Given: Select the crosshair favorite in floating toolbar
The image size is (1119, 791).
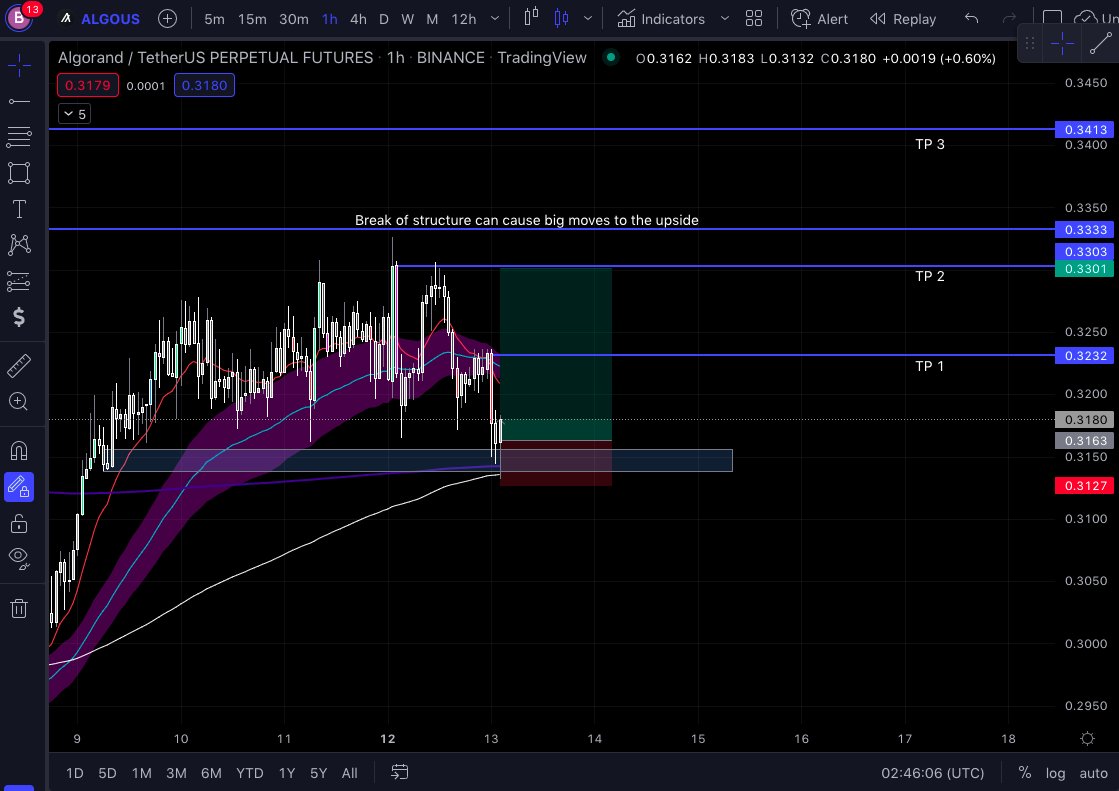Looking at the screenshot, I should pos(1062,44).
